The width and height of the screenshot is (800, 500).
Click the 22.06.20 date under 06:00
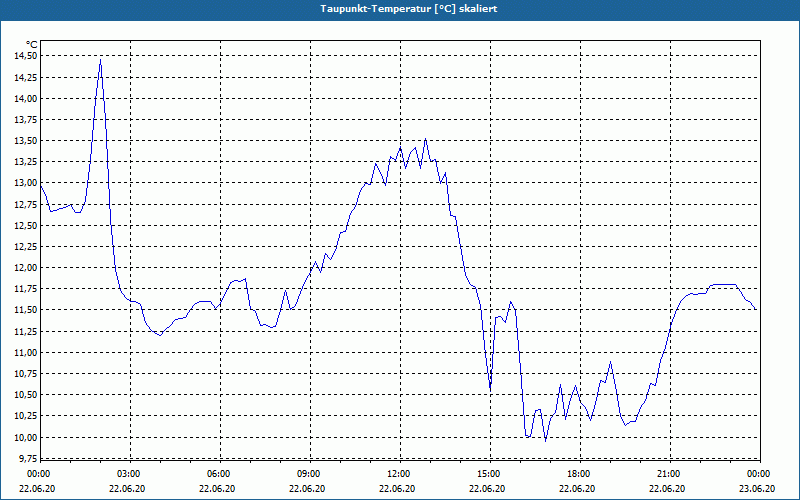217,488
